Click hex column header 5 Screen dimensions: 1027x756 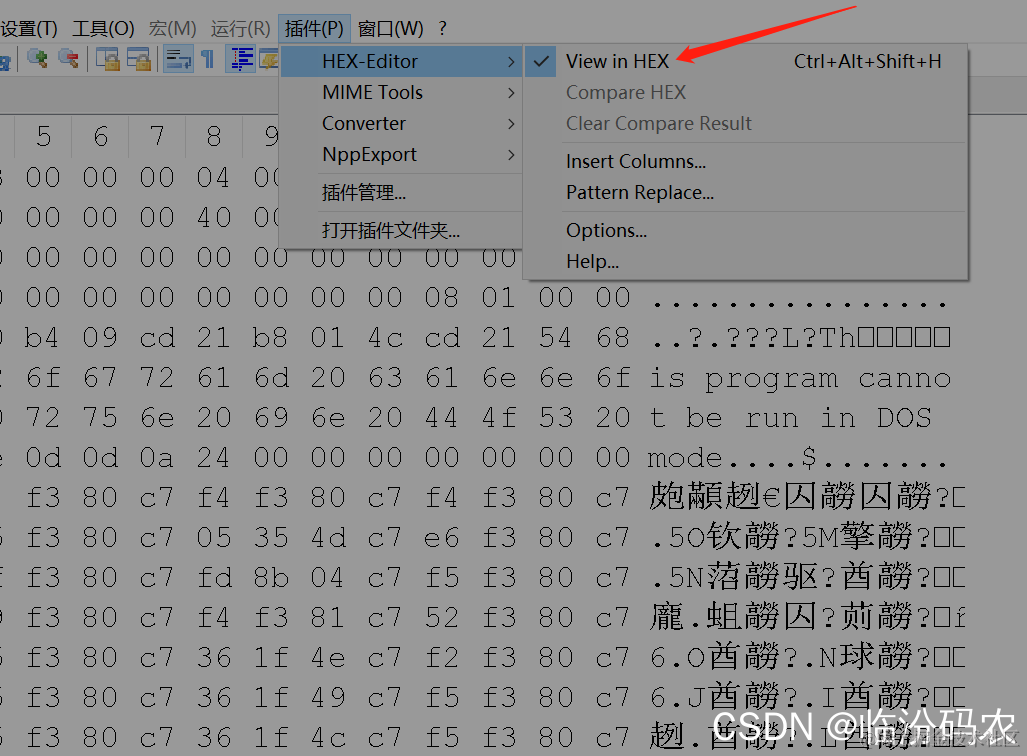coord(43,136)
